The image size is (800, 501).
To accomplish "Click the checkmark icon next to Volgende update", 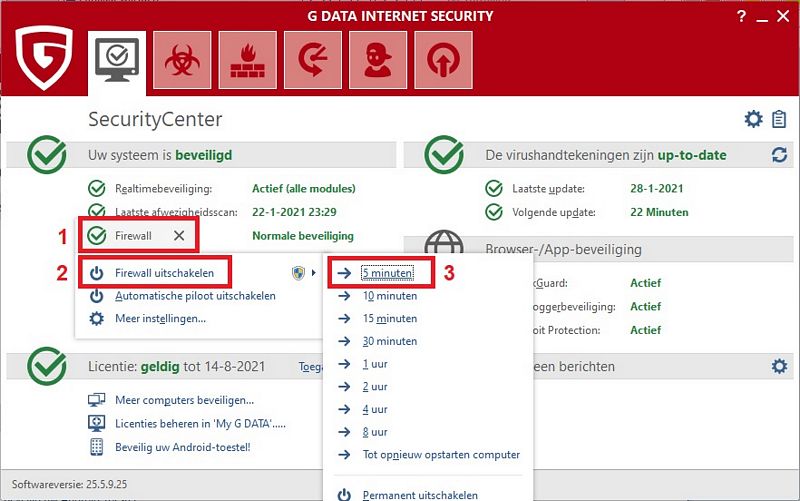I will tap(493, 212).
